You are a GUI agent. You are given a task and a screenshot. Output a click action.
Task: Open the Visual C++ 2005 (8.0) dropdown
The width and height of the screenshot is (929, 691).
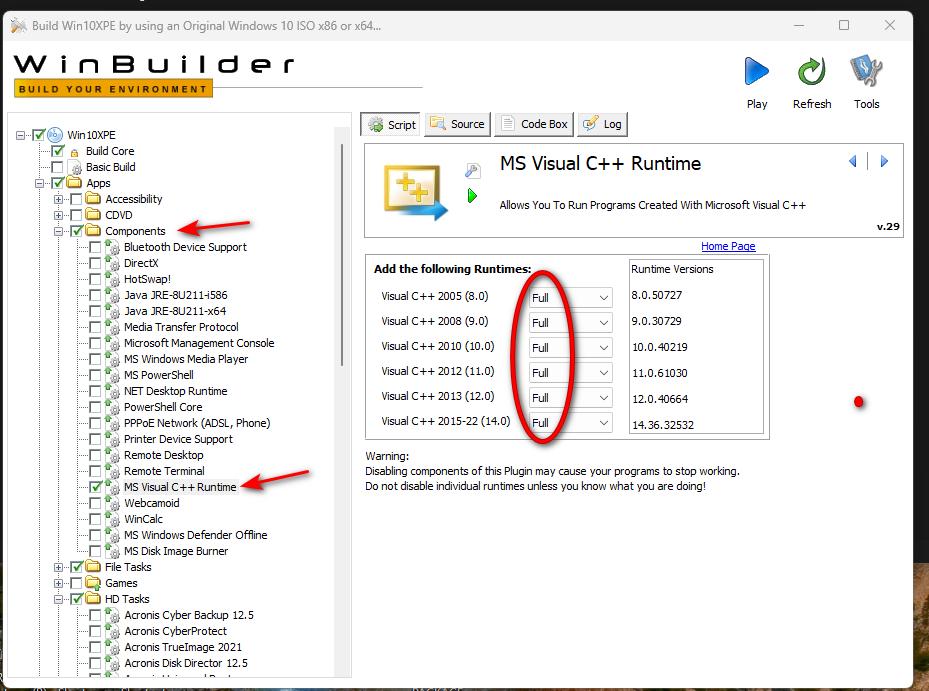[570, 297]
